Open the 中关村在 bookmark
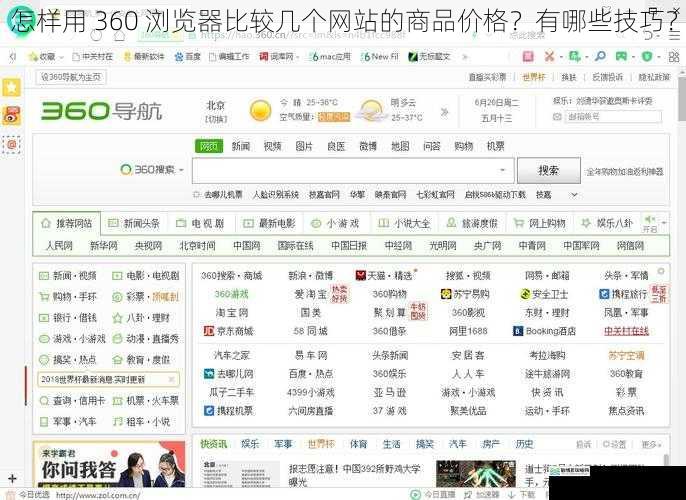This screenshot has height=500, width=686. (92, 57)
